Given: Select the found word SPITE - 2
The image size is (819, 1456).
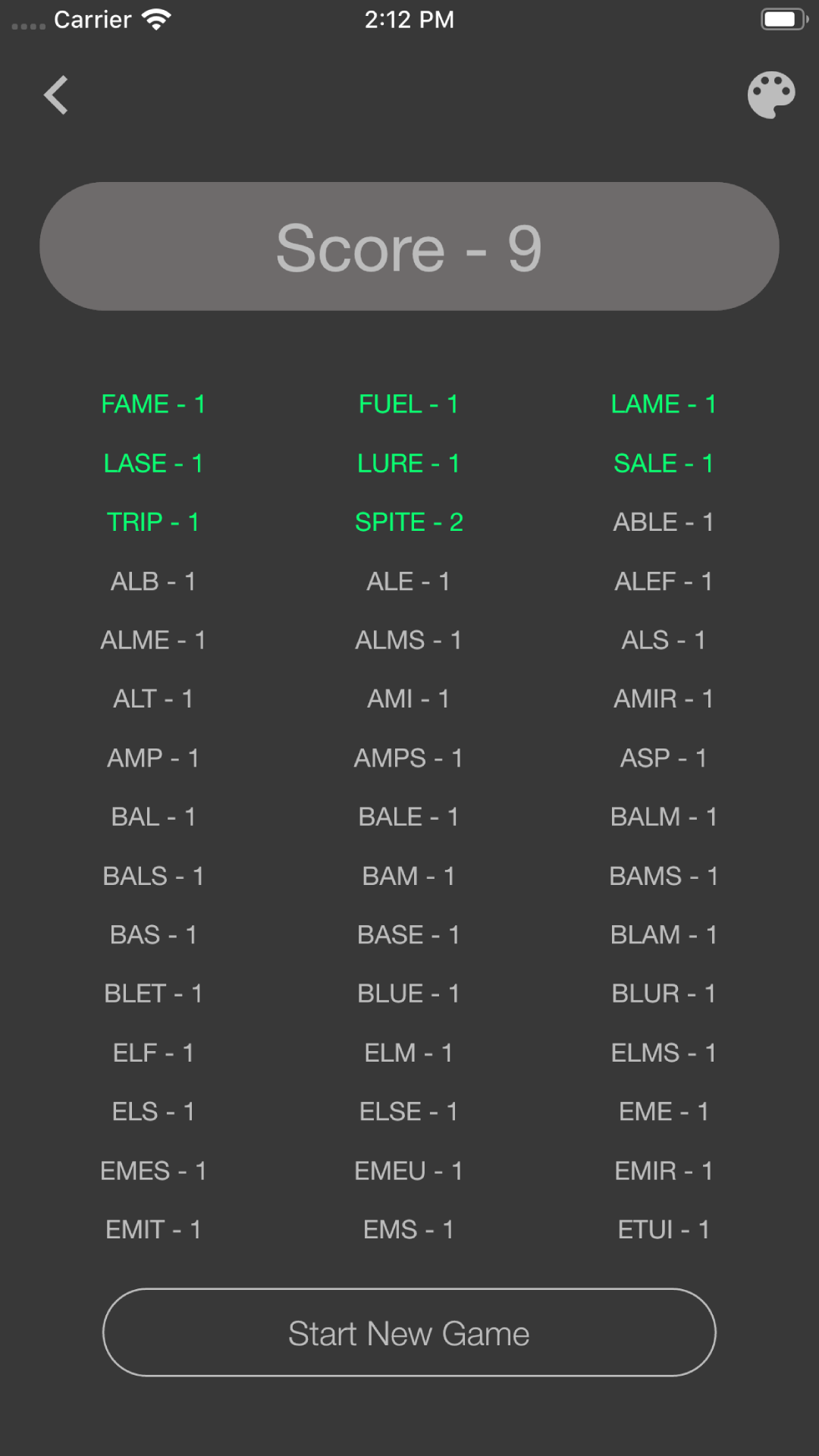Looking at the screenshot, I should [409, 522].
